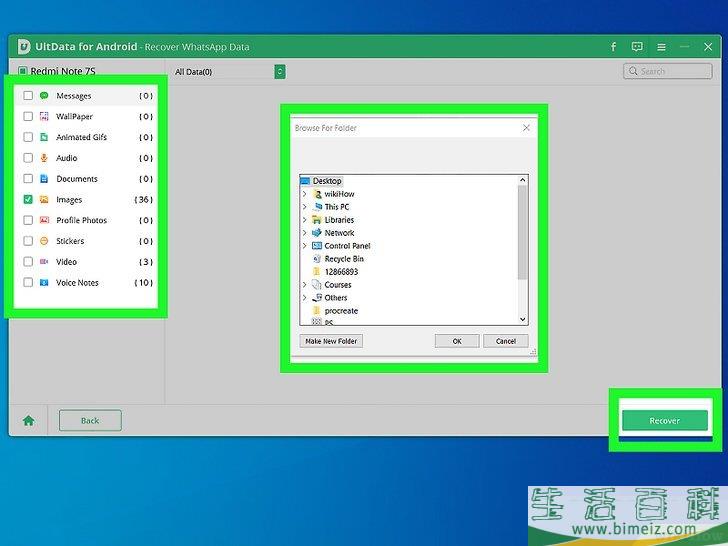
Task: Toggle the Redmi Note 7S device checkbox
Action: [x=22, y=71]
